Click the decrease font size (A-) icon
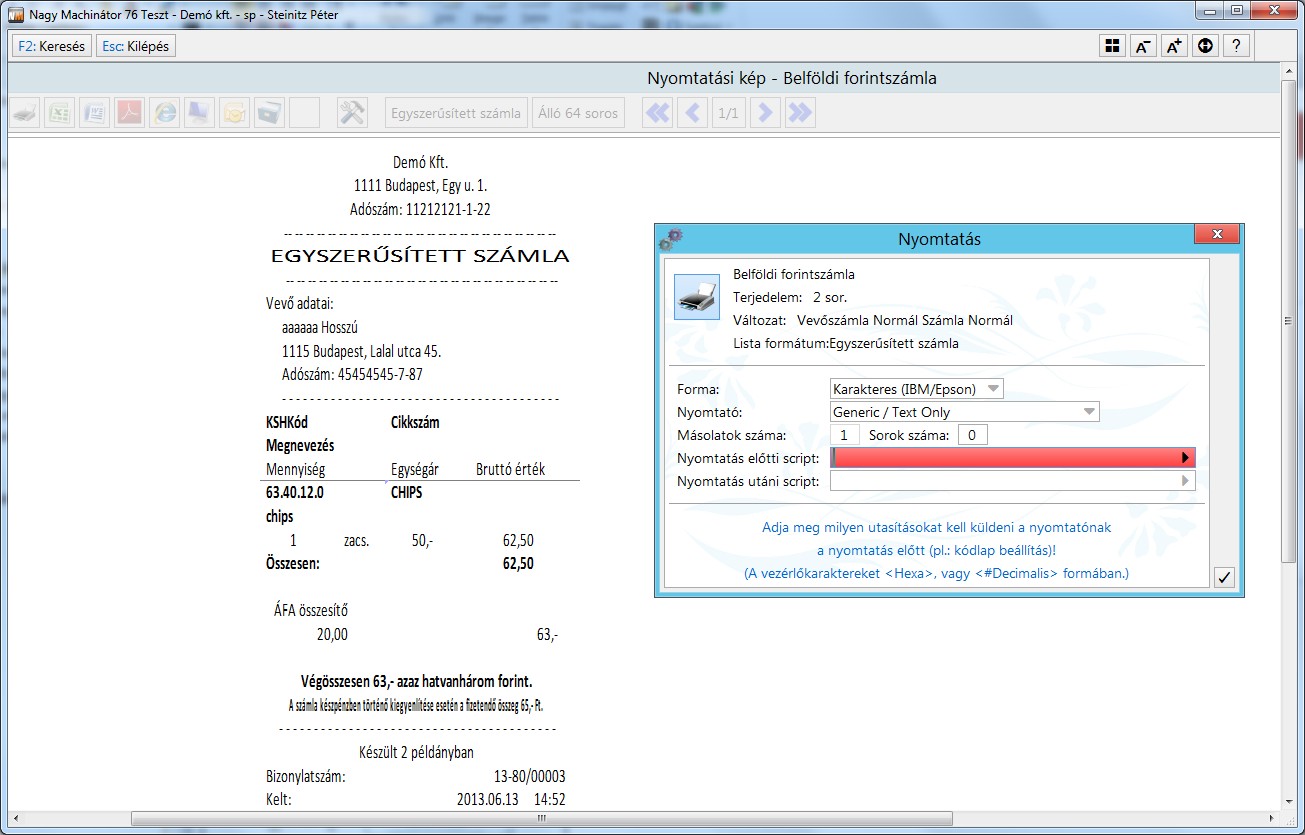 [1142, 46]
